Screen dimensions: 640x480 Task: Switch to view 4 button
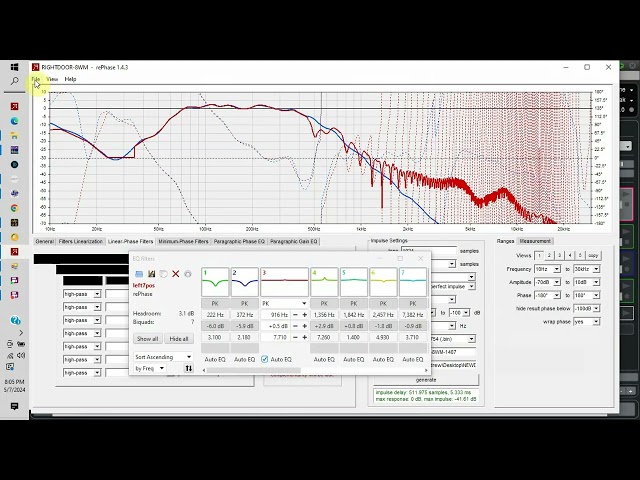coord(570,256)
